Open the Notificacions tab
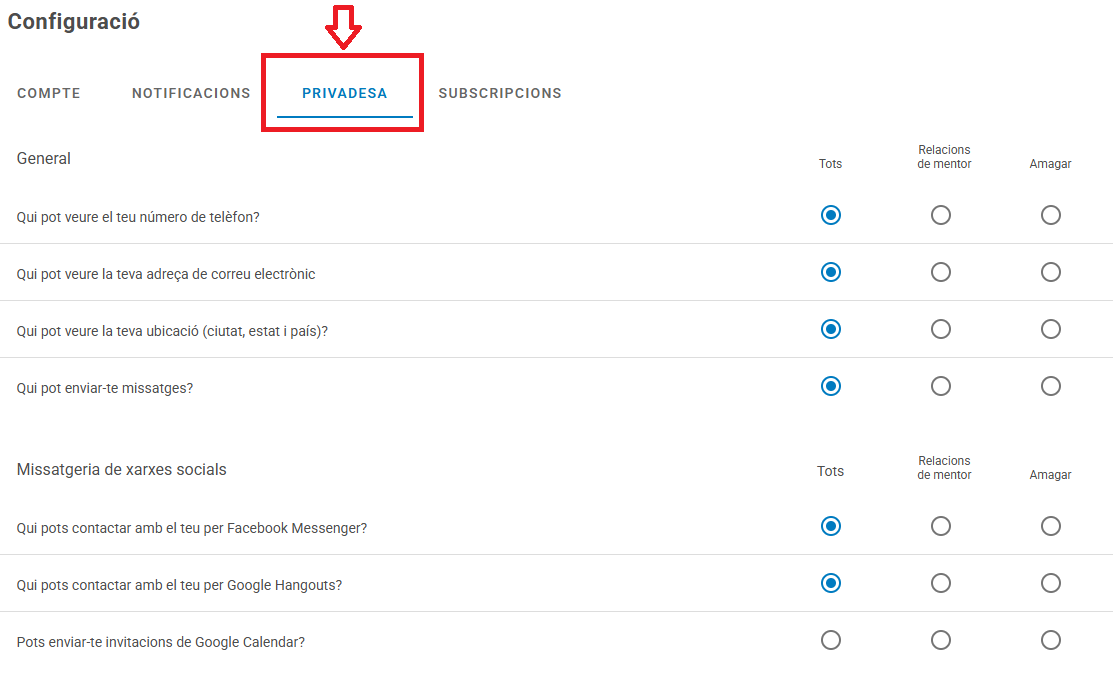This screenshot has height=675, width=1113. coord(191,93)
